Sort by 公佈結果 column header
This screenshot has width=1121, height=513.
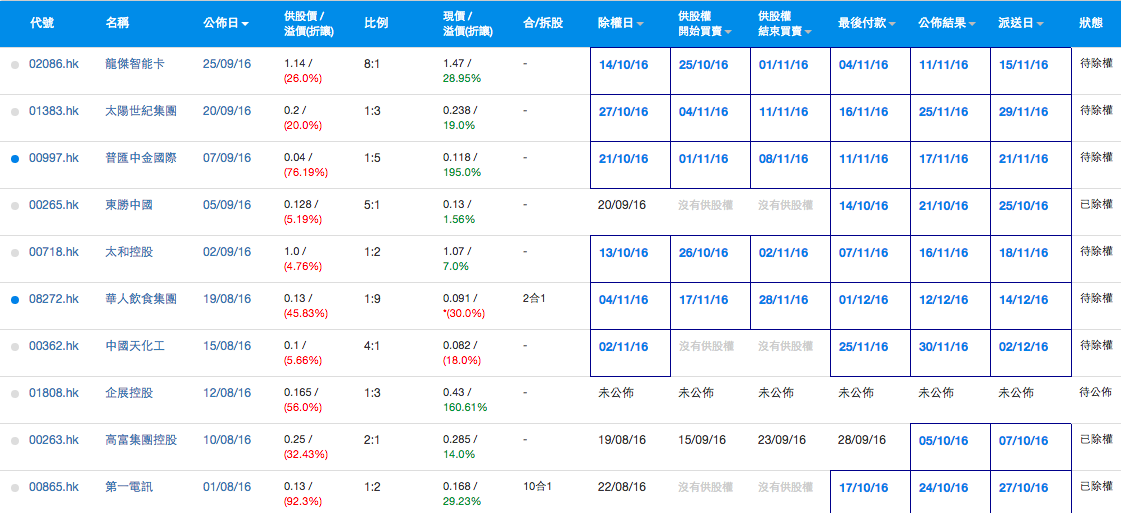pos(943,22)
